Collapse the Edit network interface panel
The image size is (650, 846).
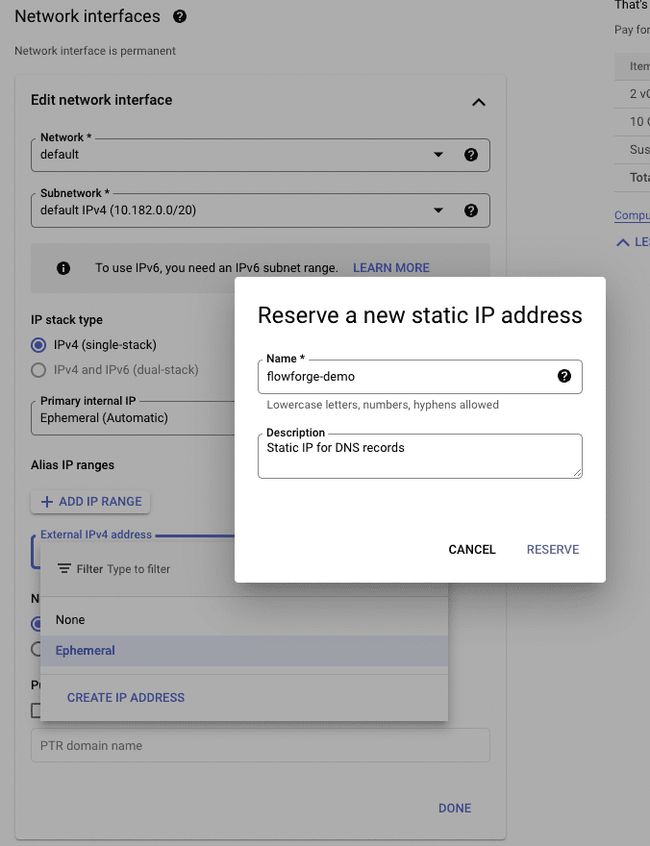click(478, 102)
